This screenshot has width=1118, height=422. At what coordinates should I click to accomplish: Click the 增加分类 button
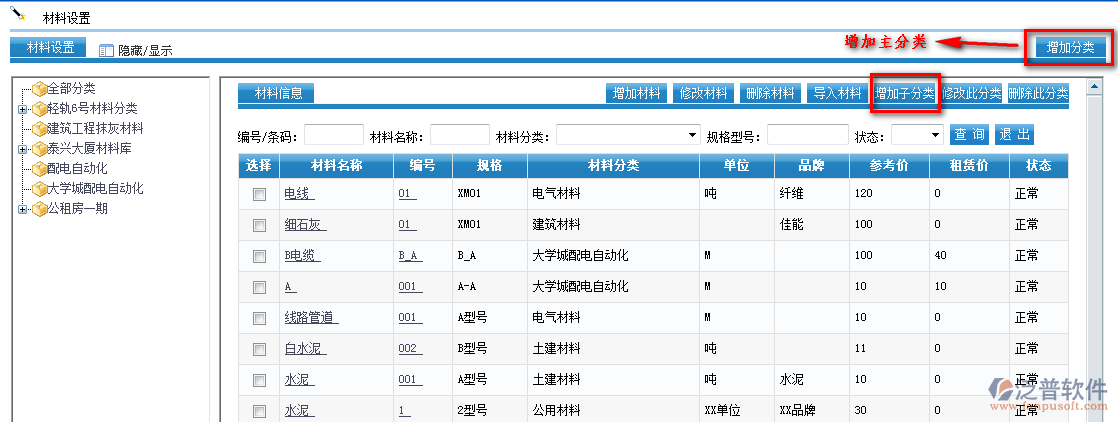1070,48
